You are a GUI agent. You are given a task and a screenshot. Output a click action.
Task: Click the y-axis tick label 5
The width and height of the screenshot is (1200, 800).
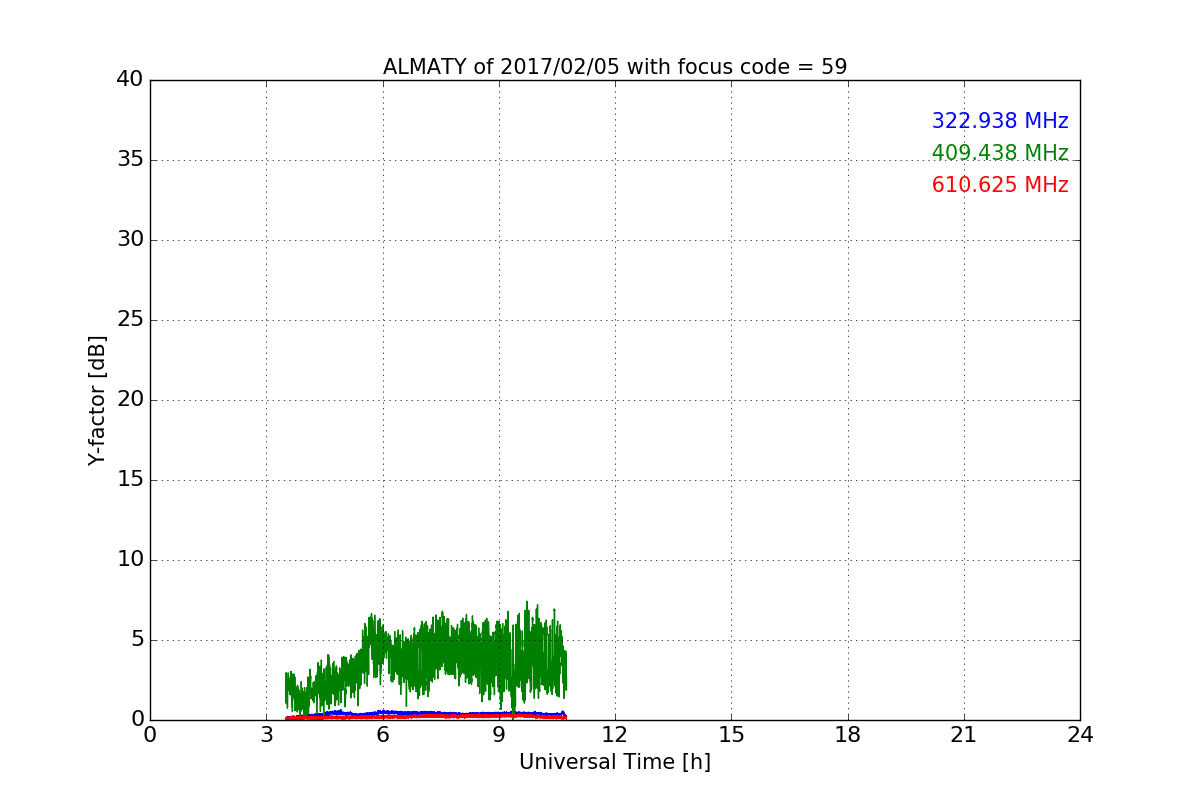pyautogui.click(x=136, y=640)
